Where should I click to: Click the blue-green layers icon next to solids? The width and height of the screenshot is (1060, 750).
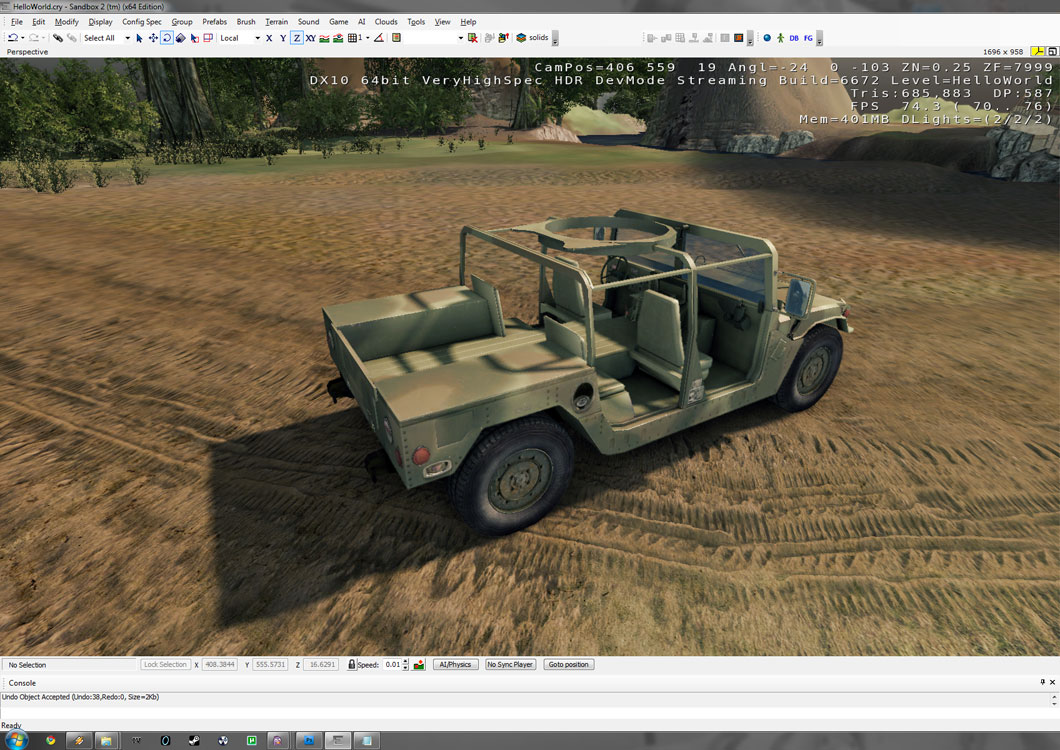click(x=521, y=38)
